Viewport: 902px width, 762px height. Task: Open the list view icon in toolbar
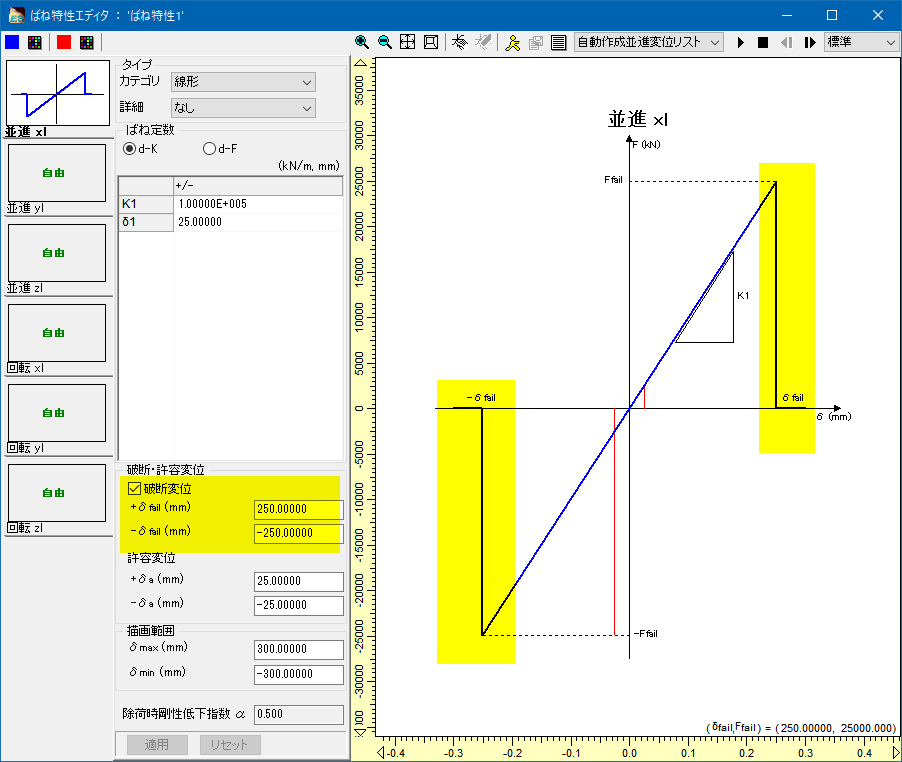pos(559,42)
